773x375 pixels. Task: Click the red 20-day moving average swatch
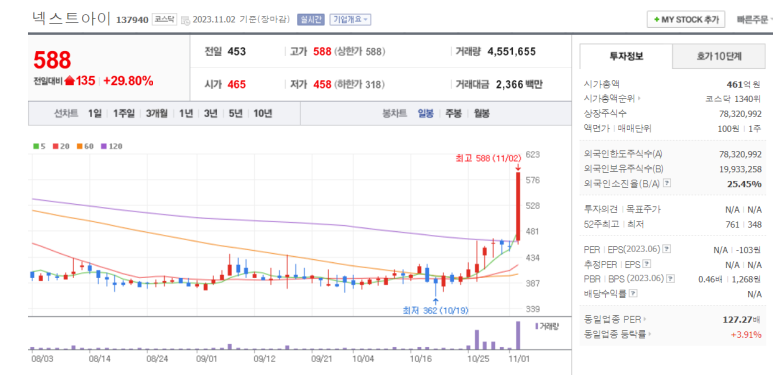coord(55,146)
